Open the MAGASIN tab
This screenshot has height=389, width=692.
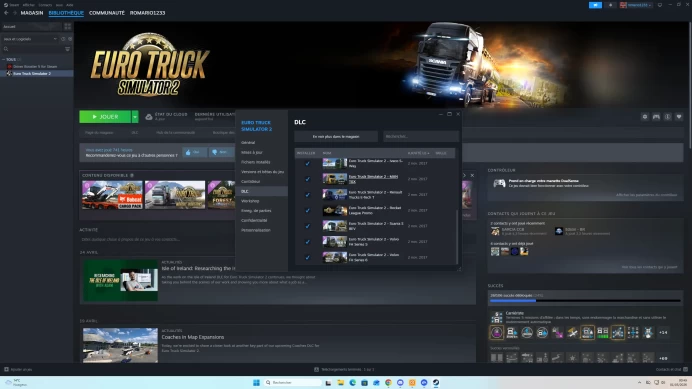pos(32,13)
